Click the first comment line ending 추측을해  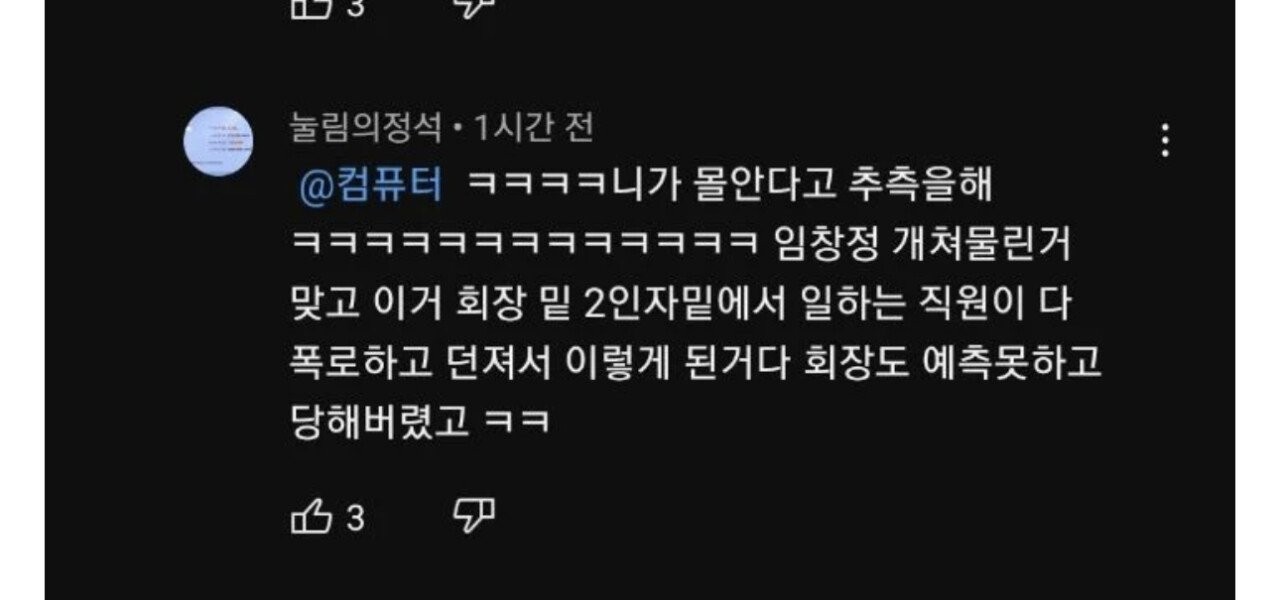pyautogui.click(x=727, y=186)
